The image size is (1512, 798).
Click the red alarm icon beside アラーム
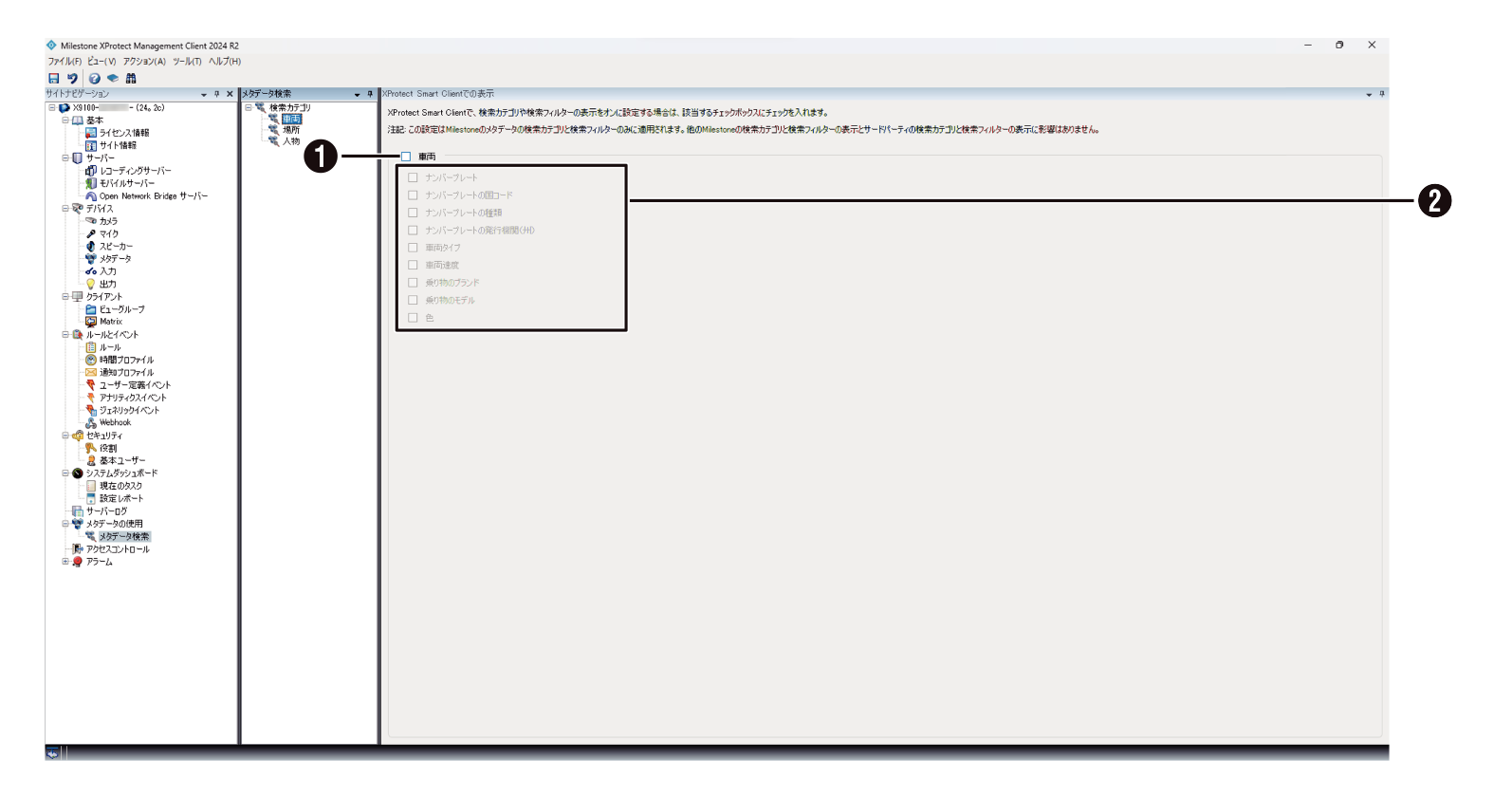tap(78, 562)
